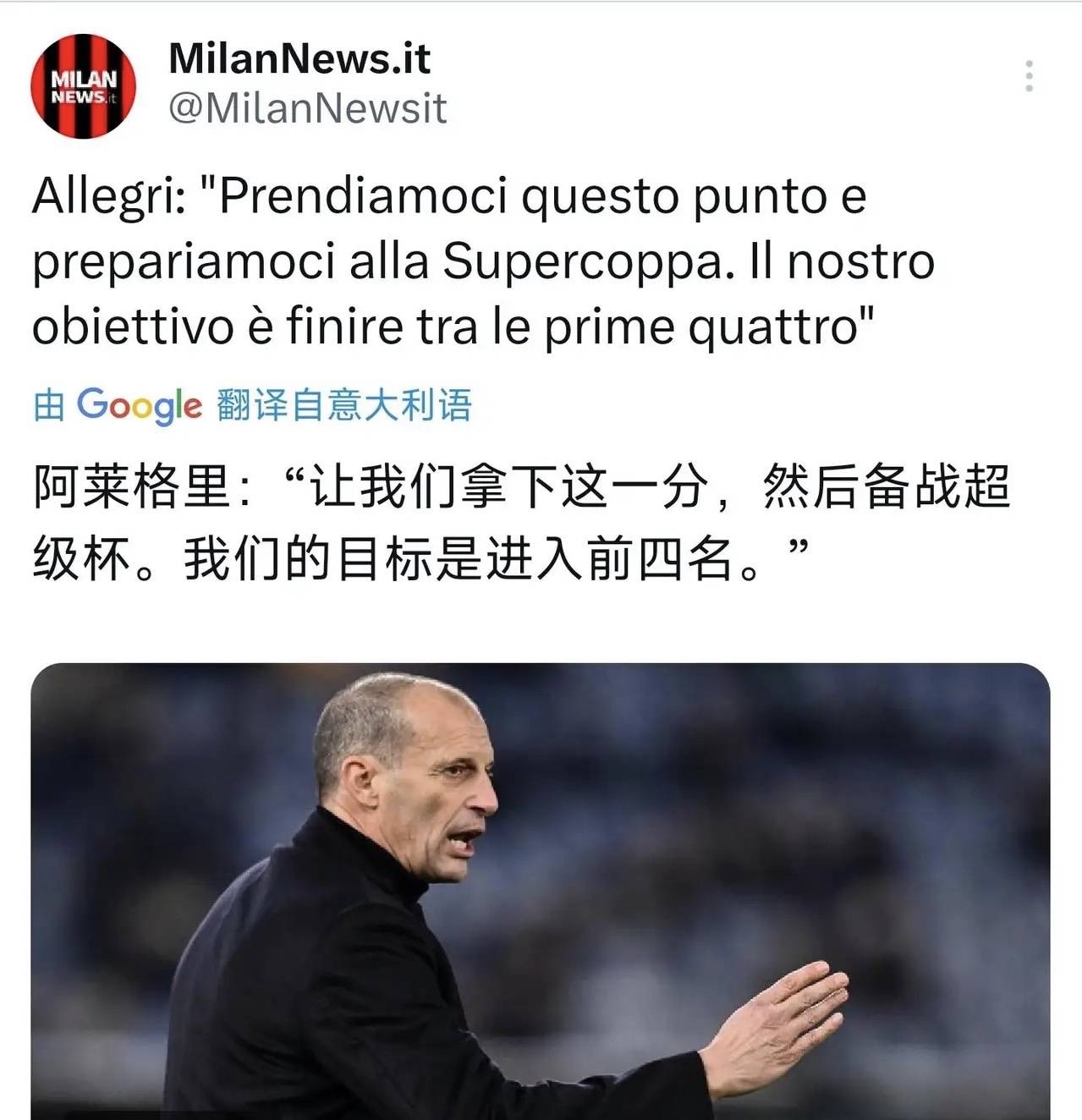Tap the translated line starting with 级杯

tap(421, 559)
